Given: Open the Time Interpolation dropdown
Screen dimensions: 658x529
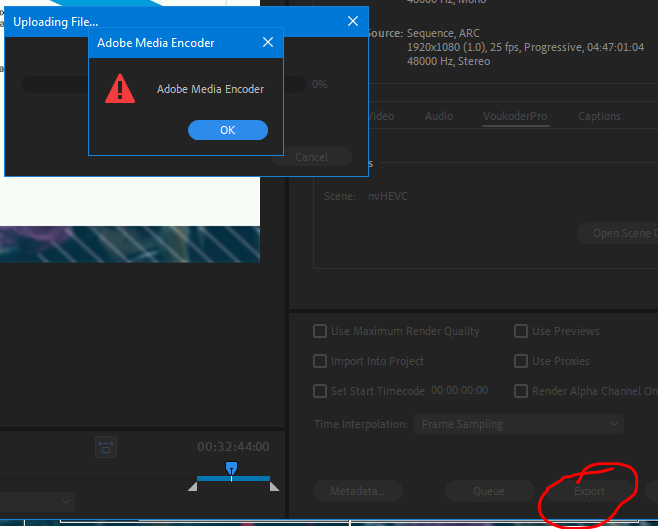Looking at the screenshot, I should pos(518,424).
